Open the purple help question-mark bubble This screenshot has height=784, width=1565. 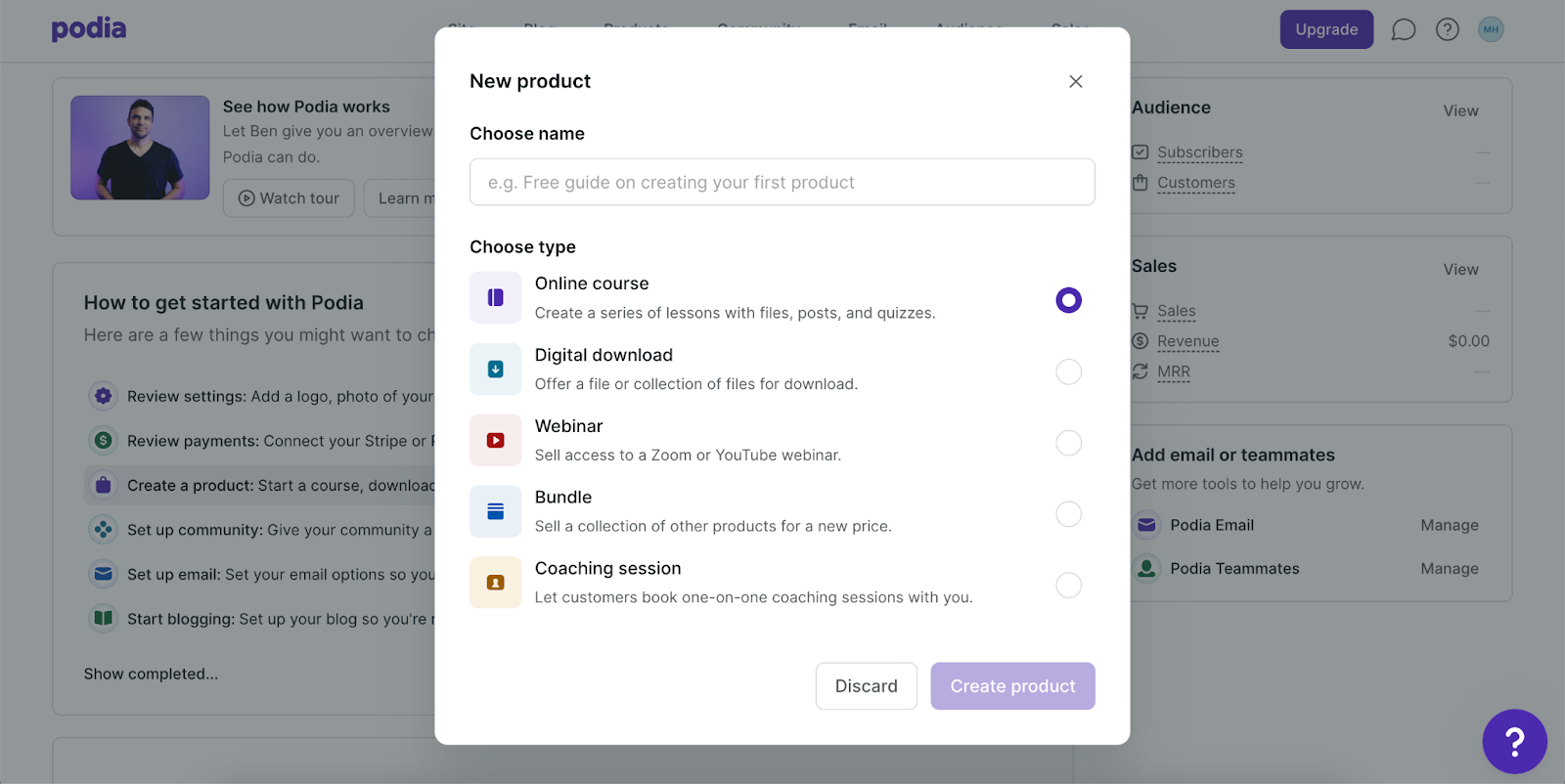coord(1514,741)
